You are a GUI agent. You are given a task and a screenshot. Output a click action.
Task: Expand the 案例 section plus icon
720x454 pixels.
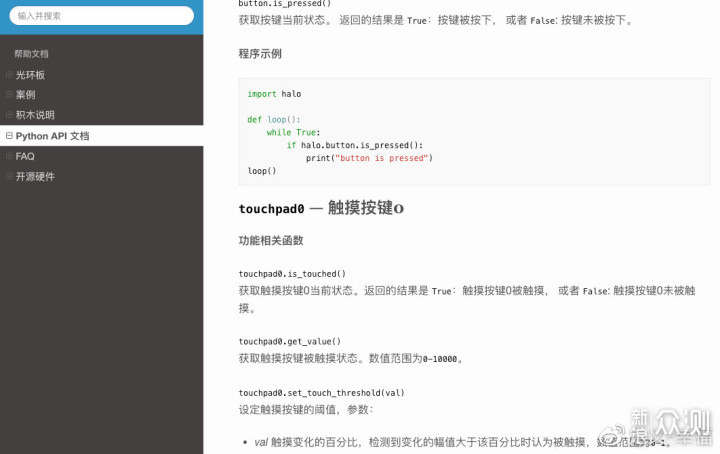[9, 95]
